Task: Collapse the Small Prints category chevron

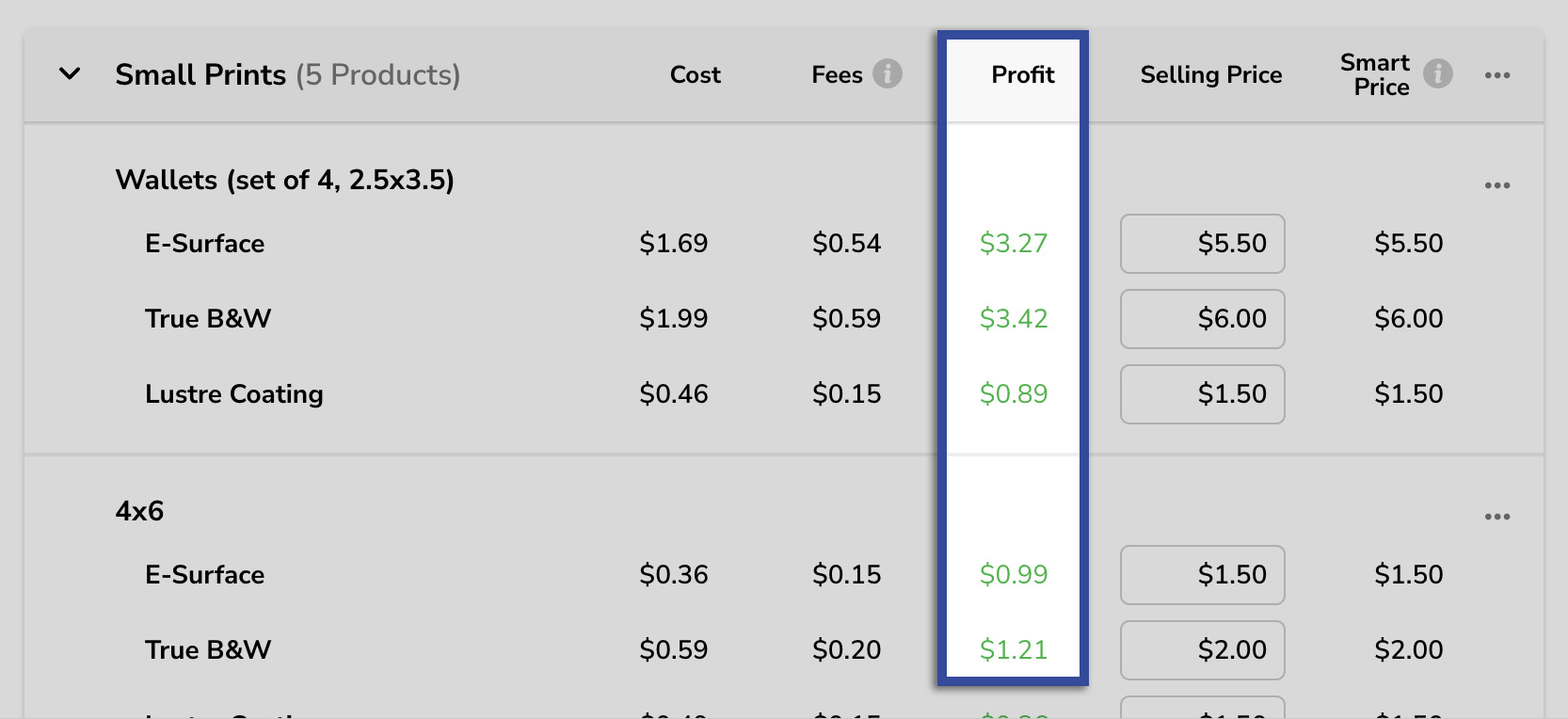Action: point(70,73)
